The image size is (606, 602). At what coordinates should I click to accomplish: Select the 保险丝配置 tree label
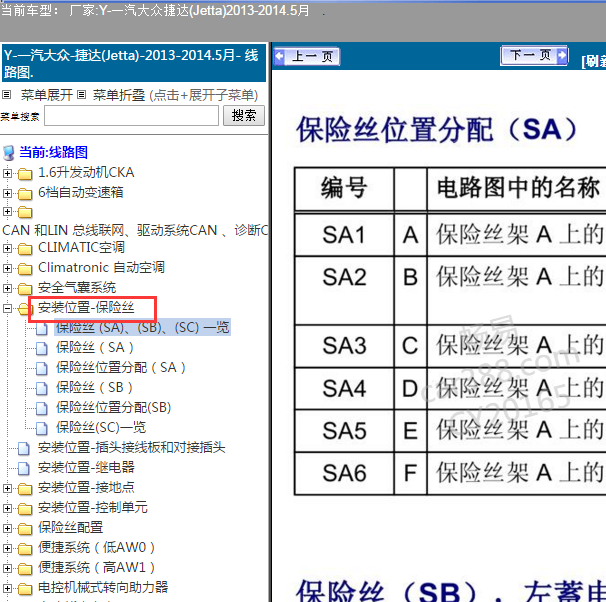(x=70, y=528)
